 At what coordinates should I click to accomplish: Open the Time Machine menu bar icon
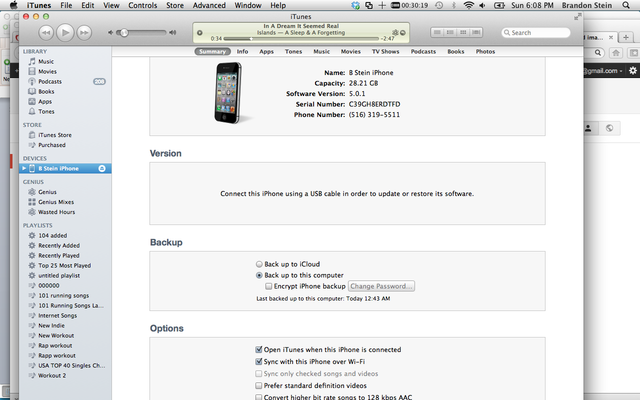click(x=439, y=5)
